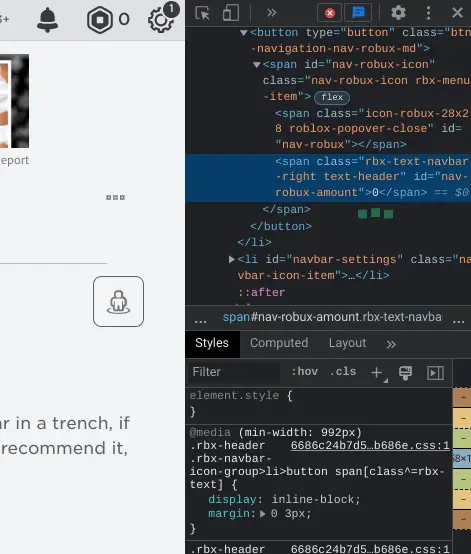Switch to the Computed tab
This screenshot has width=471, height=554.
[279, 343]
